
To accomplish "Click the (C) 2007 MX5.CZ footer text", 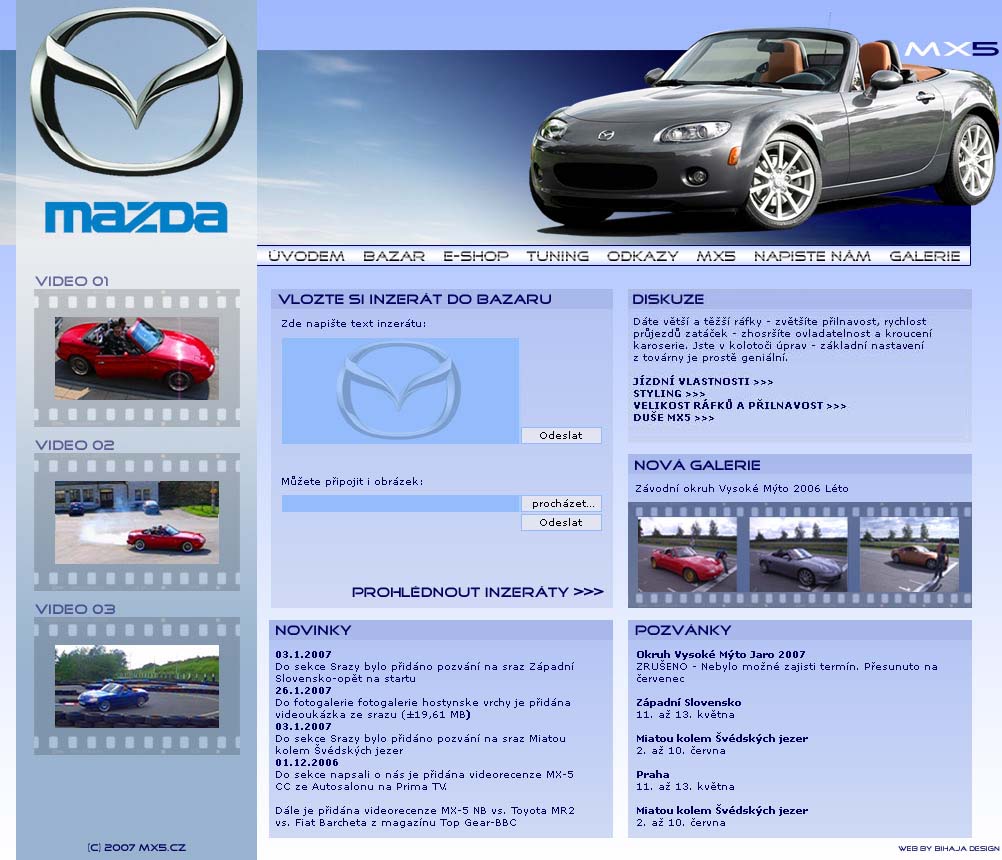I will (x=137, y=847).
